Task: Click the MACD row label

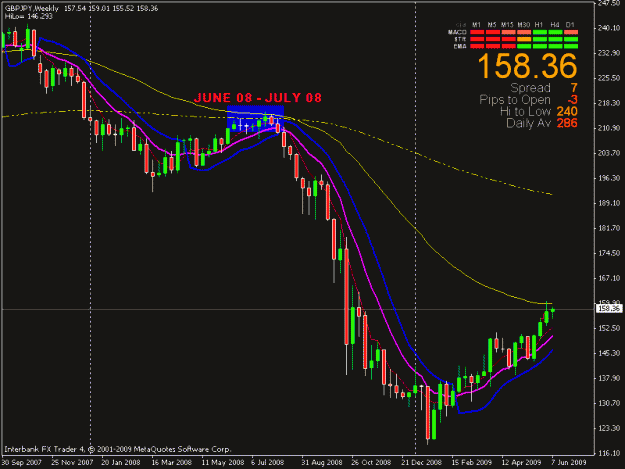Action: [457, 32]
